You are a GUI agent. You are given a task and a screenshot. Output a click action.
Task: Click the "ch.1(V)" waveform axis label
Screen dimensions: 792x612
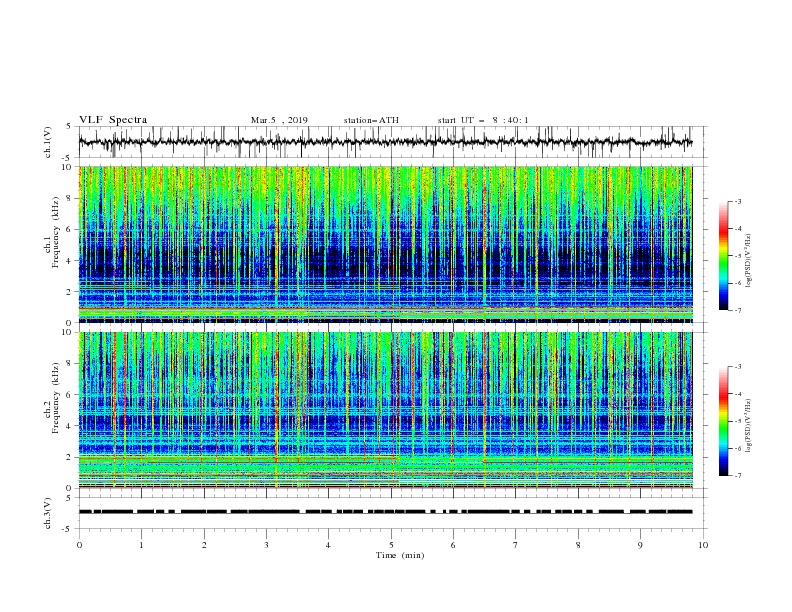(x=48, y=142)
